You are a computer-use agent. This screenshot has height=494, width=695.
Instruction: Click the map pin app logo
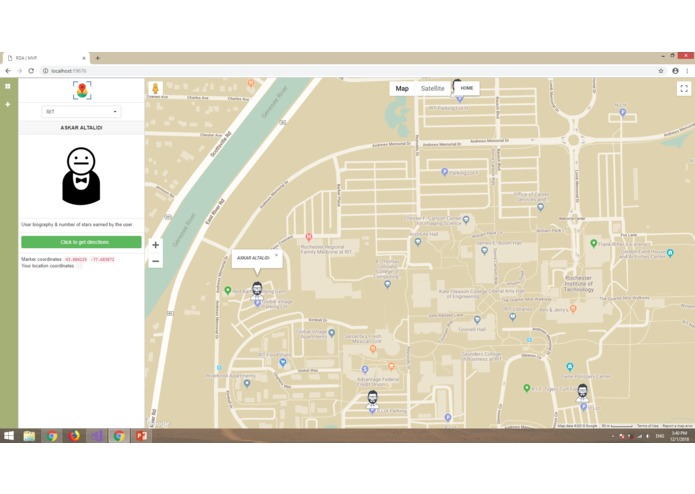(82, 90)
